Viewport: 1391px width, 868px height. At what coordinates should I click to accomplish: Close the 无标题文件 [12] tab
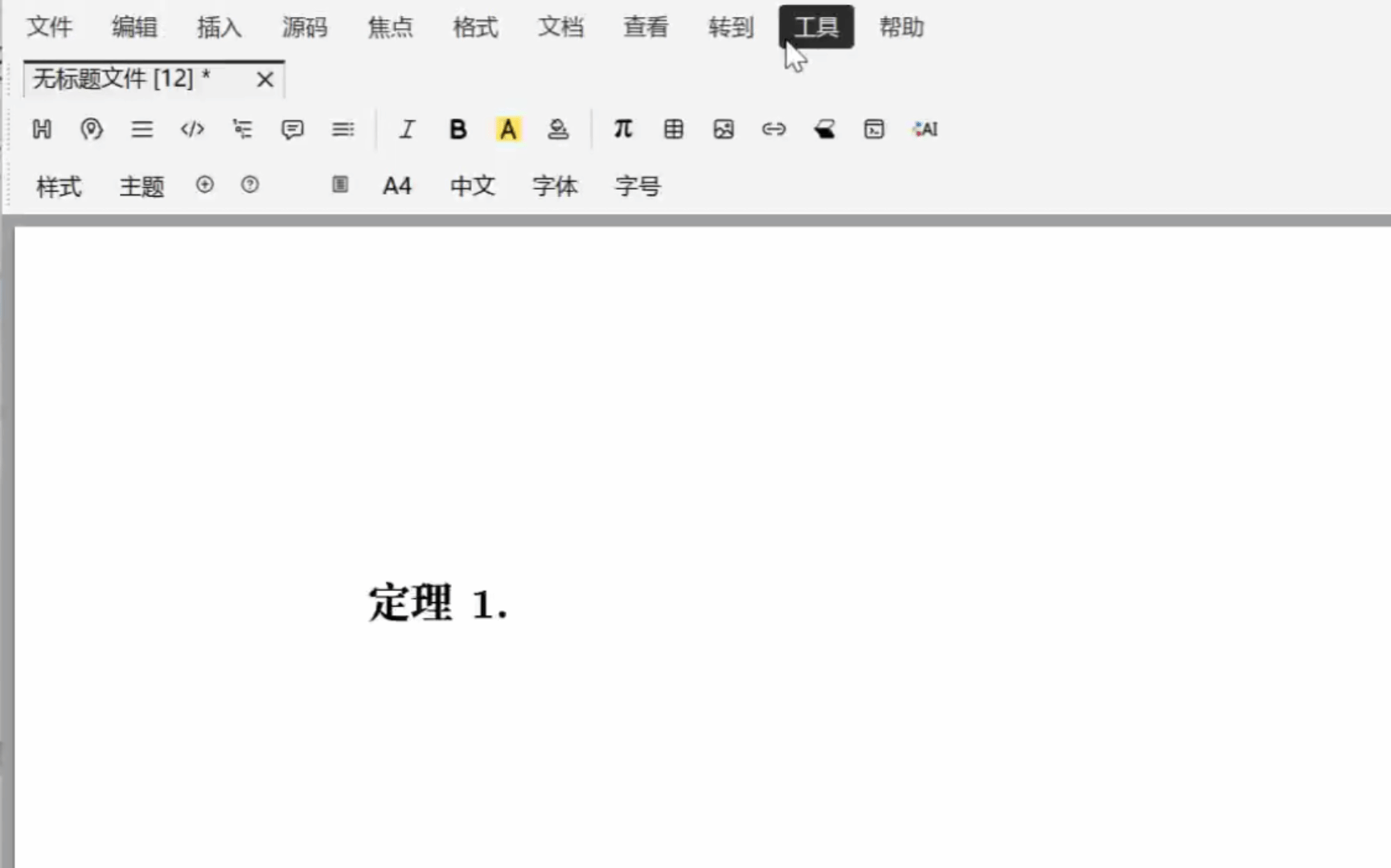tap(265, 80)
